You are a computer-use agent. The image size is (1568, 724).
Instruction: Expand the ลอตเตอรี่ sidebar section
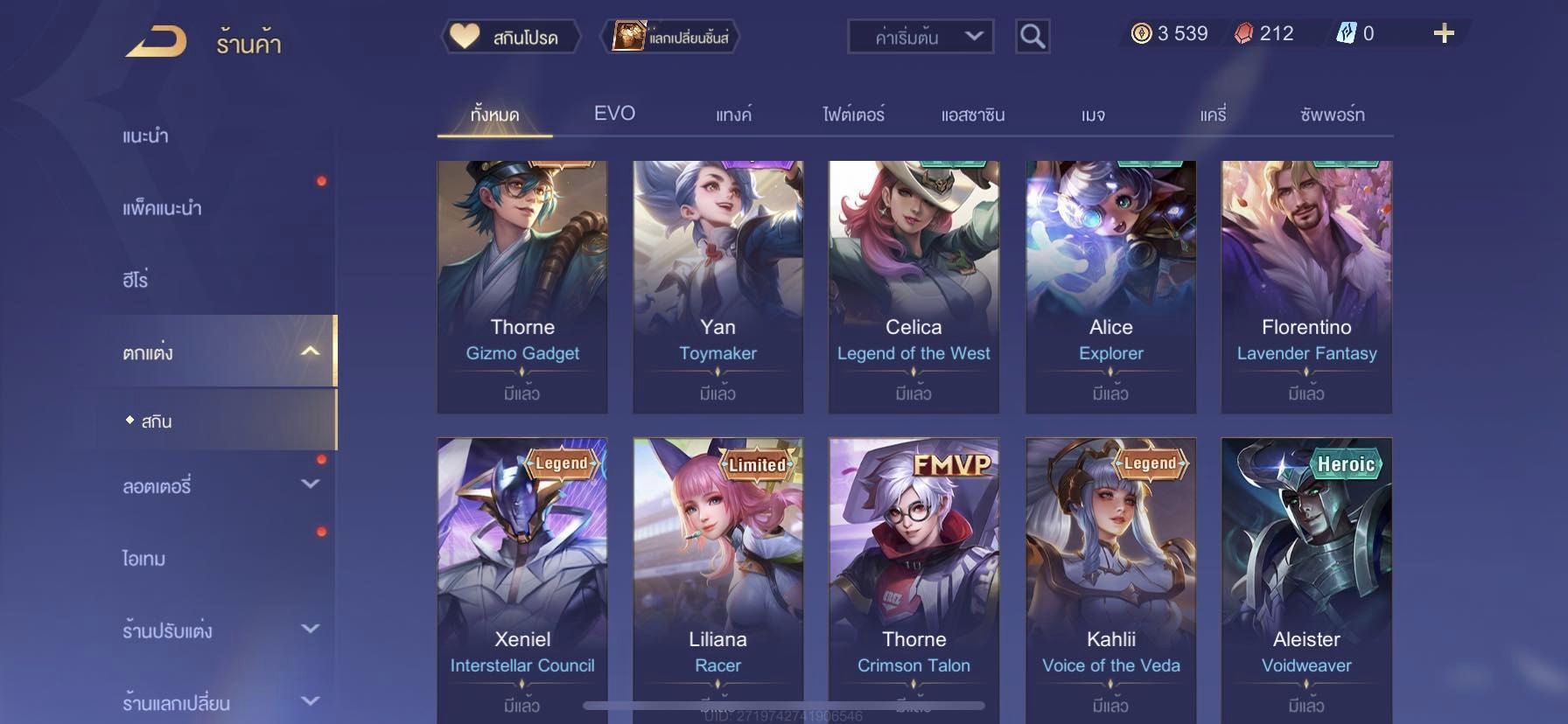point(310,484)
